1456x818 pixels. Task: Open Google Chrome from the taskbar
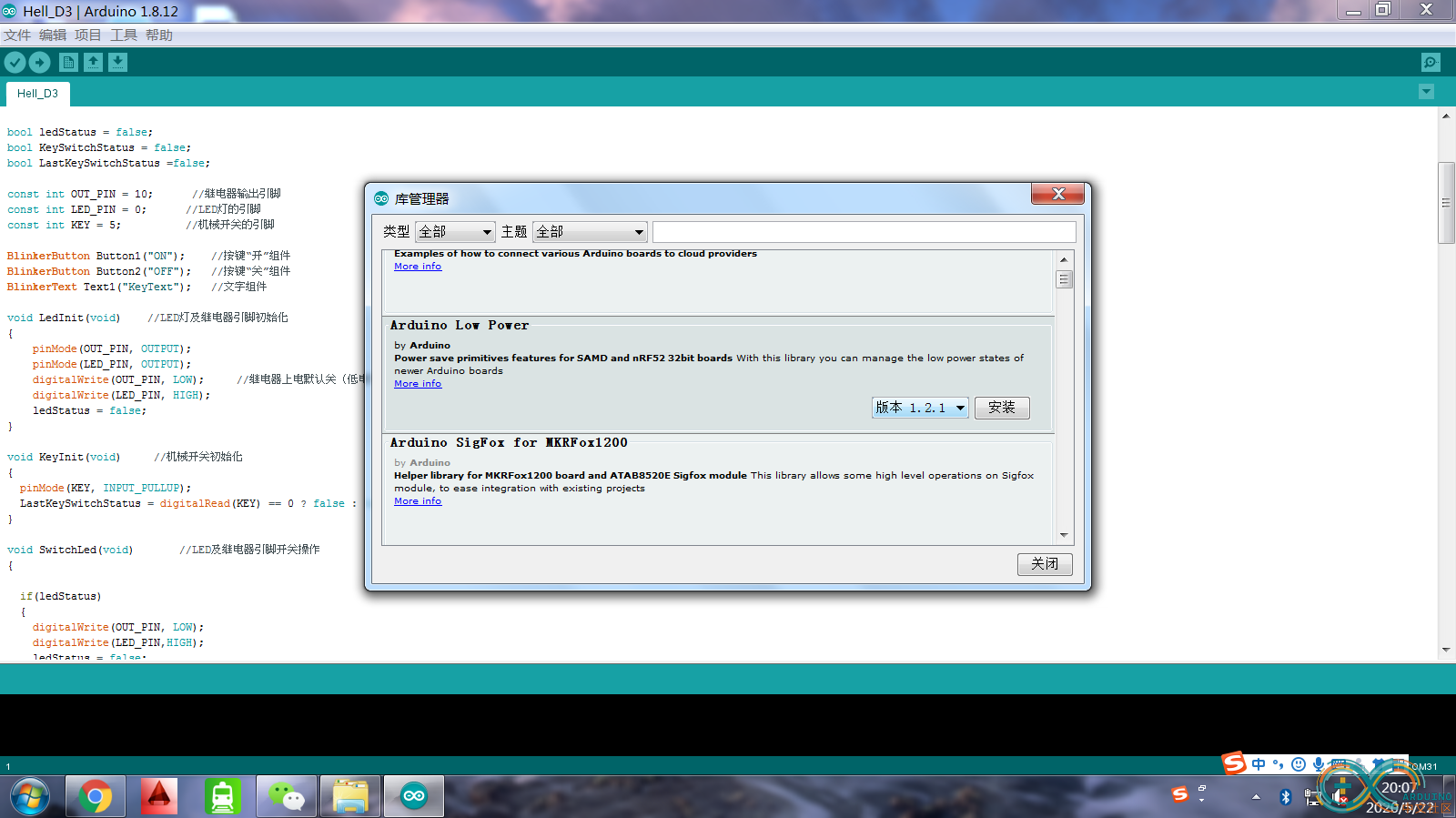(x=95, y=797)
